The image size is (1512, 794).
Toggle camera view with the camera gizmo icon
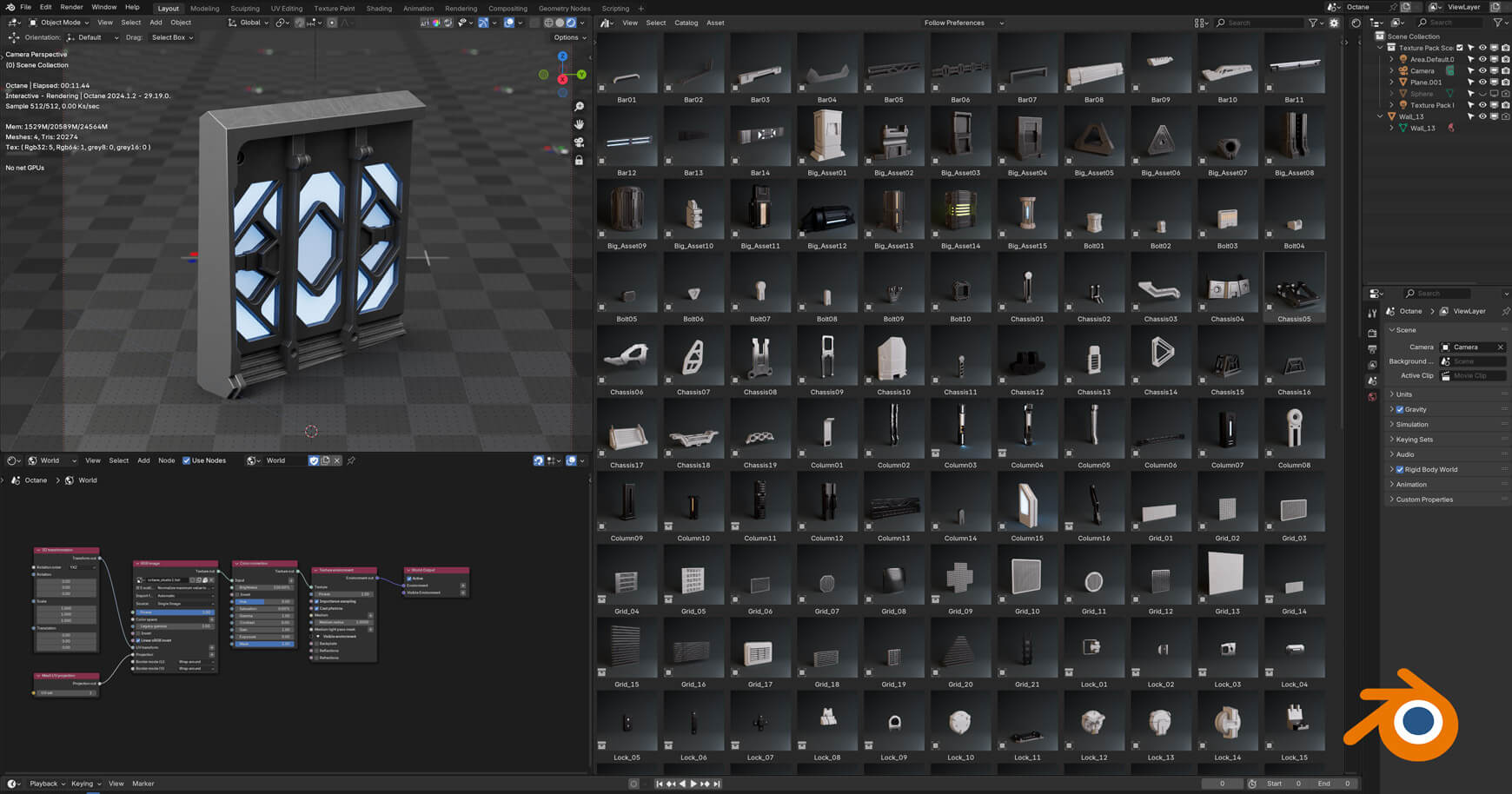pos(579,142)
